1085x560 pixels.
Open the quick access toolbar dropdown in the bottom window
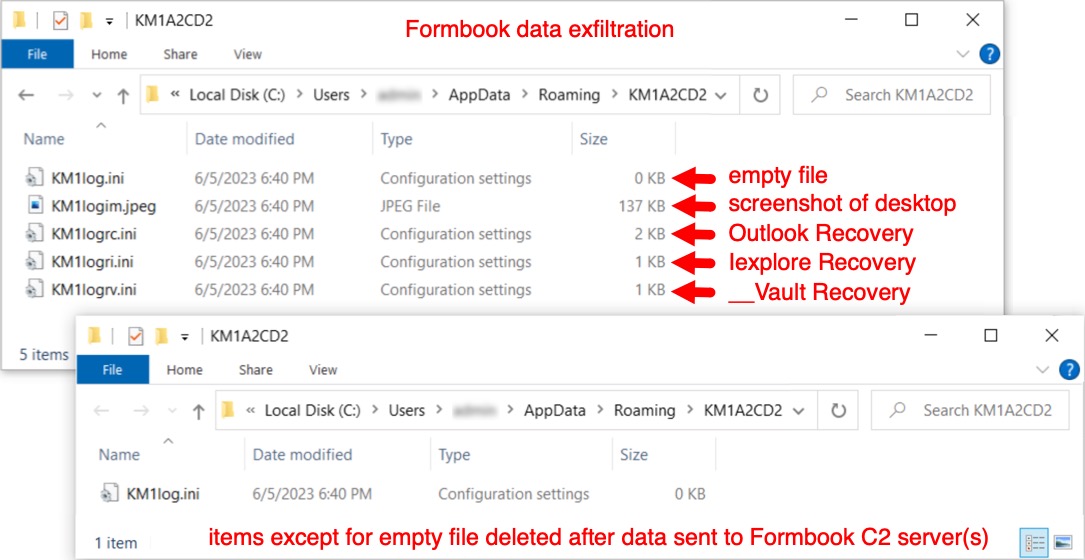click(x=185, y=337)
